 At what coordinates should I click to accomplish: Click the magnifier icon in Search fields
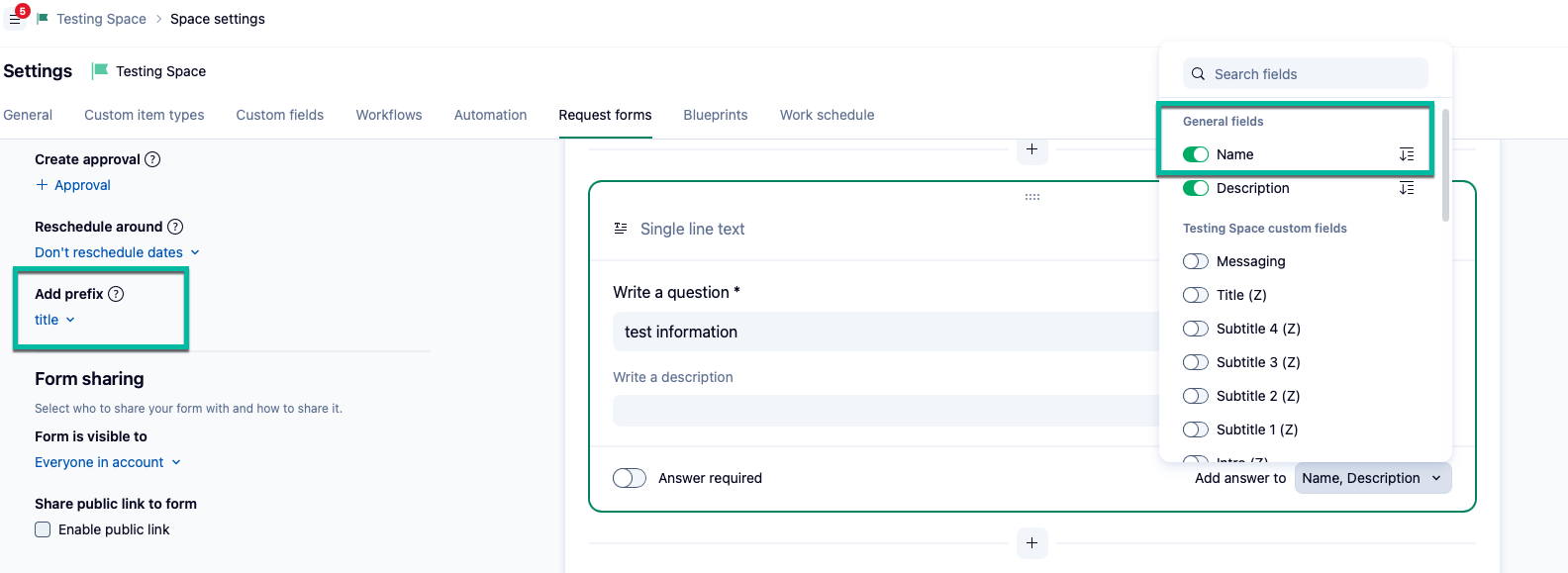click(1199, 74)
